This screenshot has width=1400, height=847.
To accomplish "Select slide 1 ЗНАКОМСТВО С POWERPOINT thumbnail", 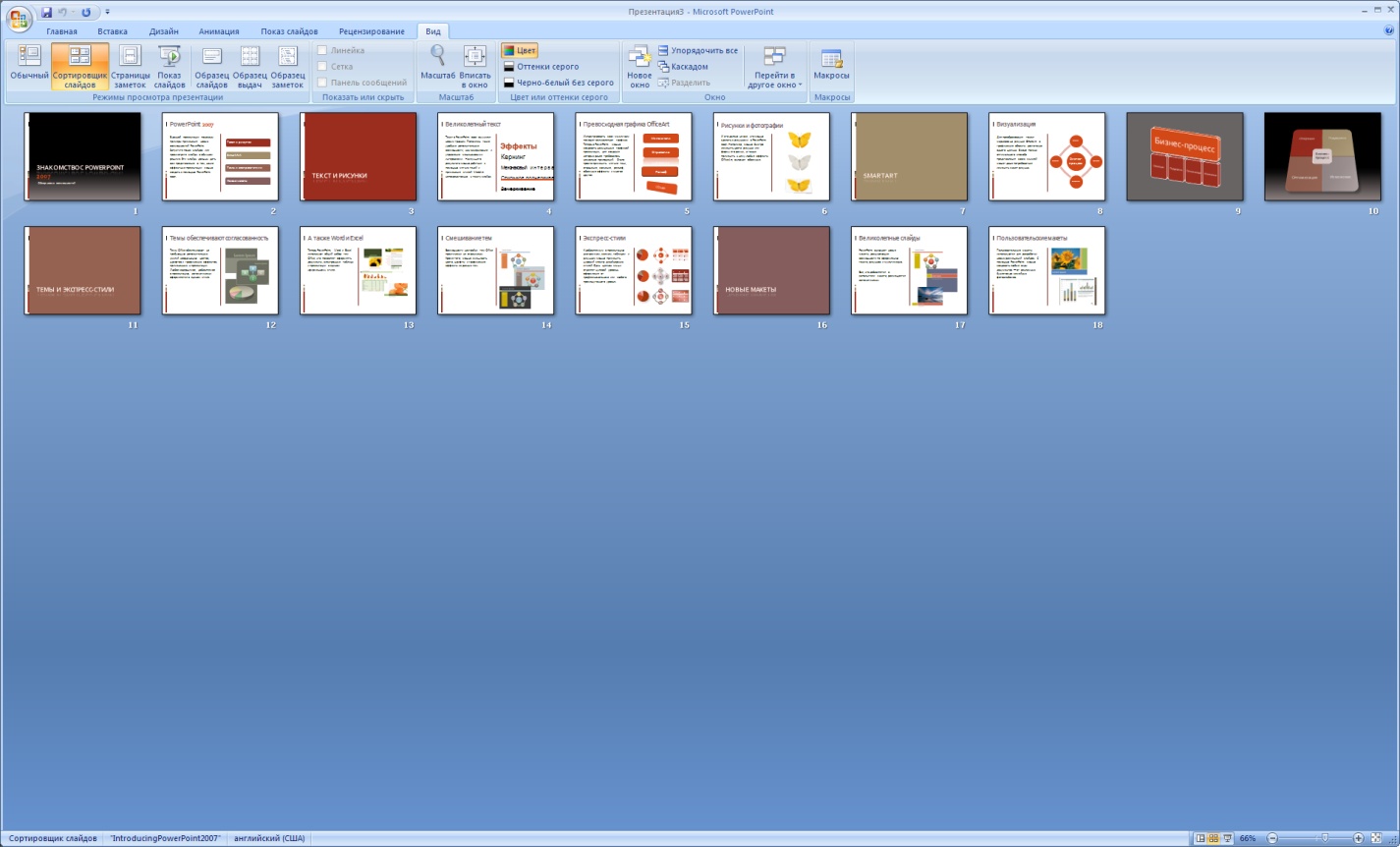I will tap(83, 156).
